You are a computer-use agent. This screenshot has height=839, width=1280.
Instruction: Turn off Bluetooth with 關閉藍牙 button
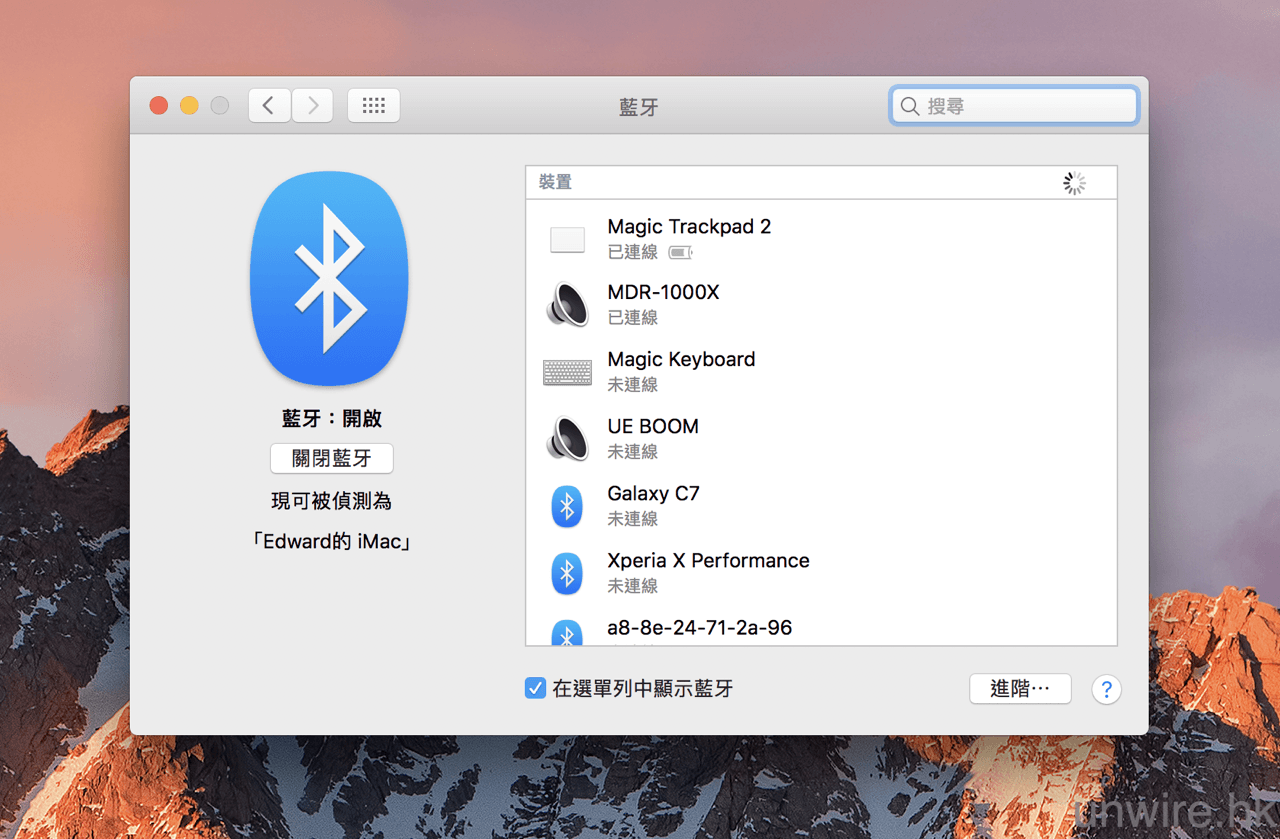(331, 458)
